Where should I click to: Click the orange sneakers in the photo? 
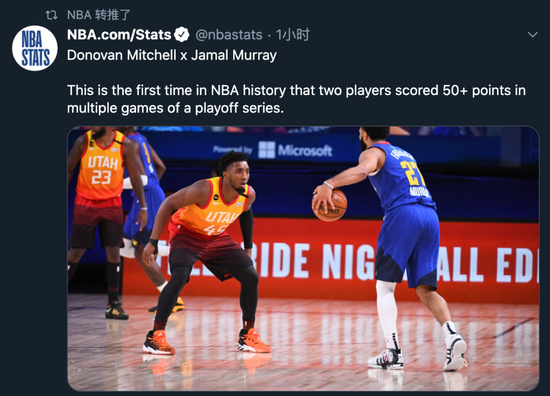[207, 342]
